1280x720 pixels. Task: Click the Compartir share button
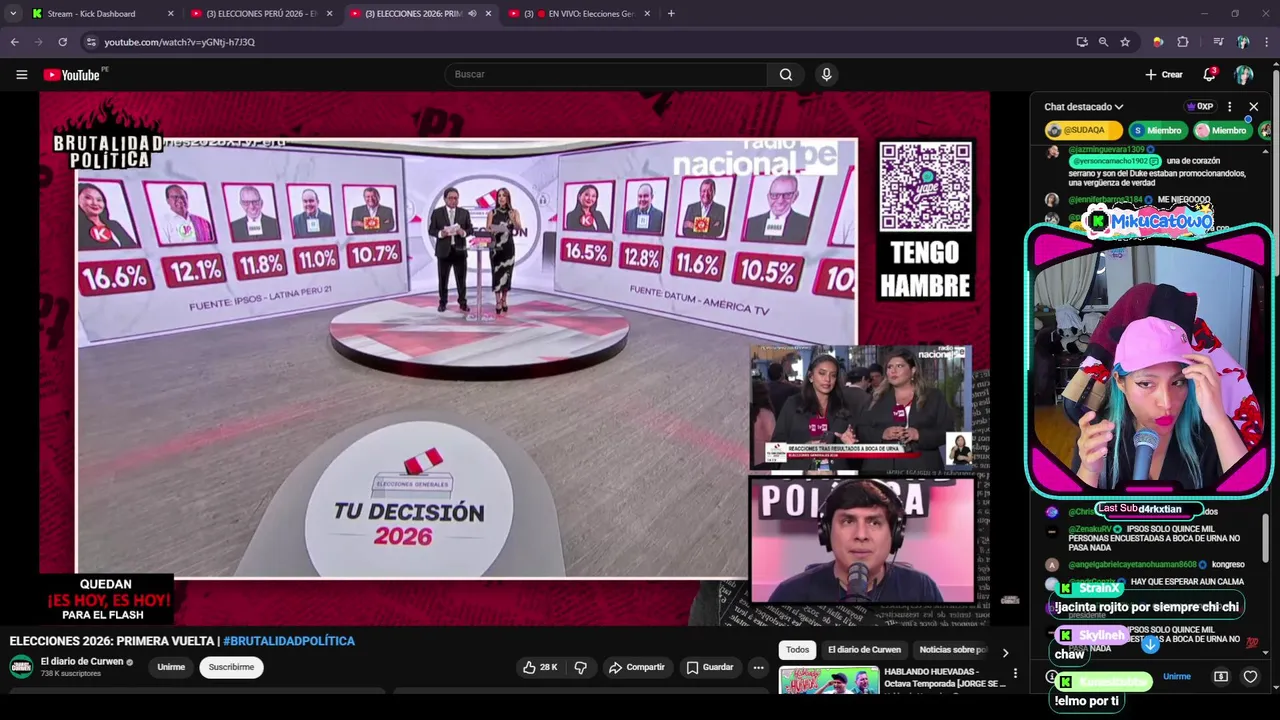click(637, 667)
